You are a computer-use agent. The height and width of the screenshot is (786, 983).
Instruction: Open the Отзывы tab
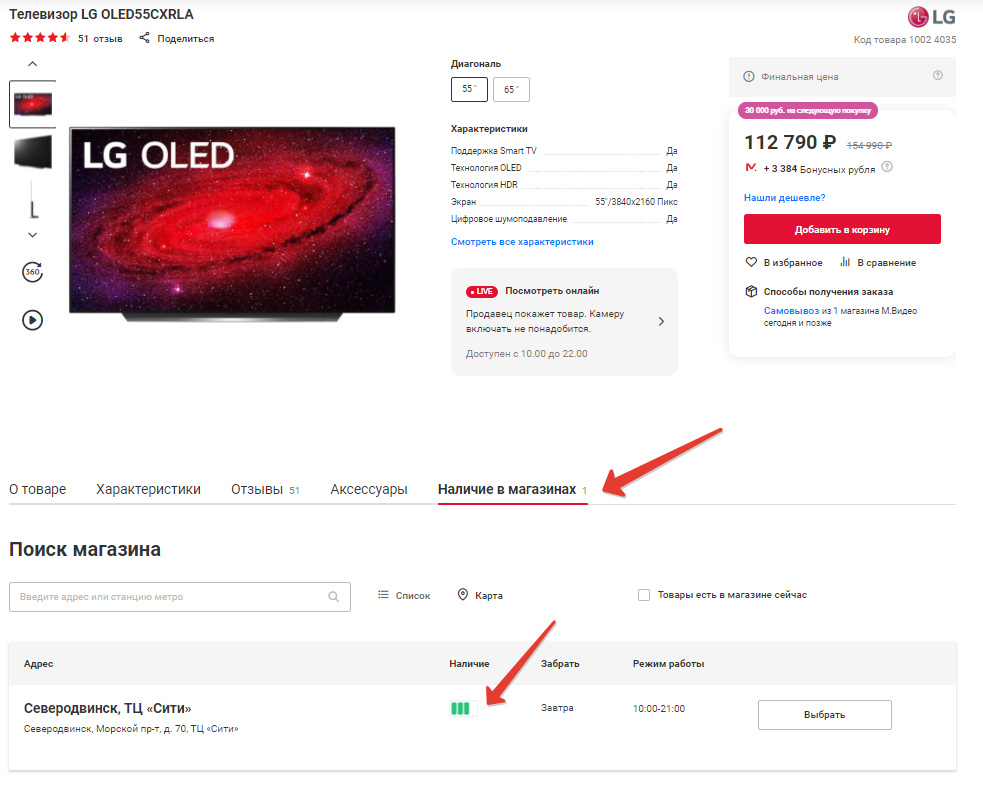click(x=258, y=489)
